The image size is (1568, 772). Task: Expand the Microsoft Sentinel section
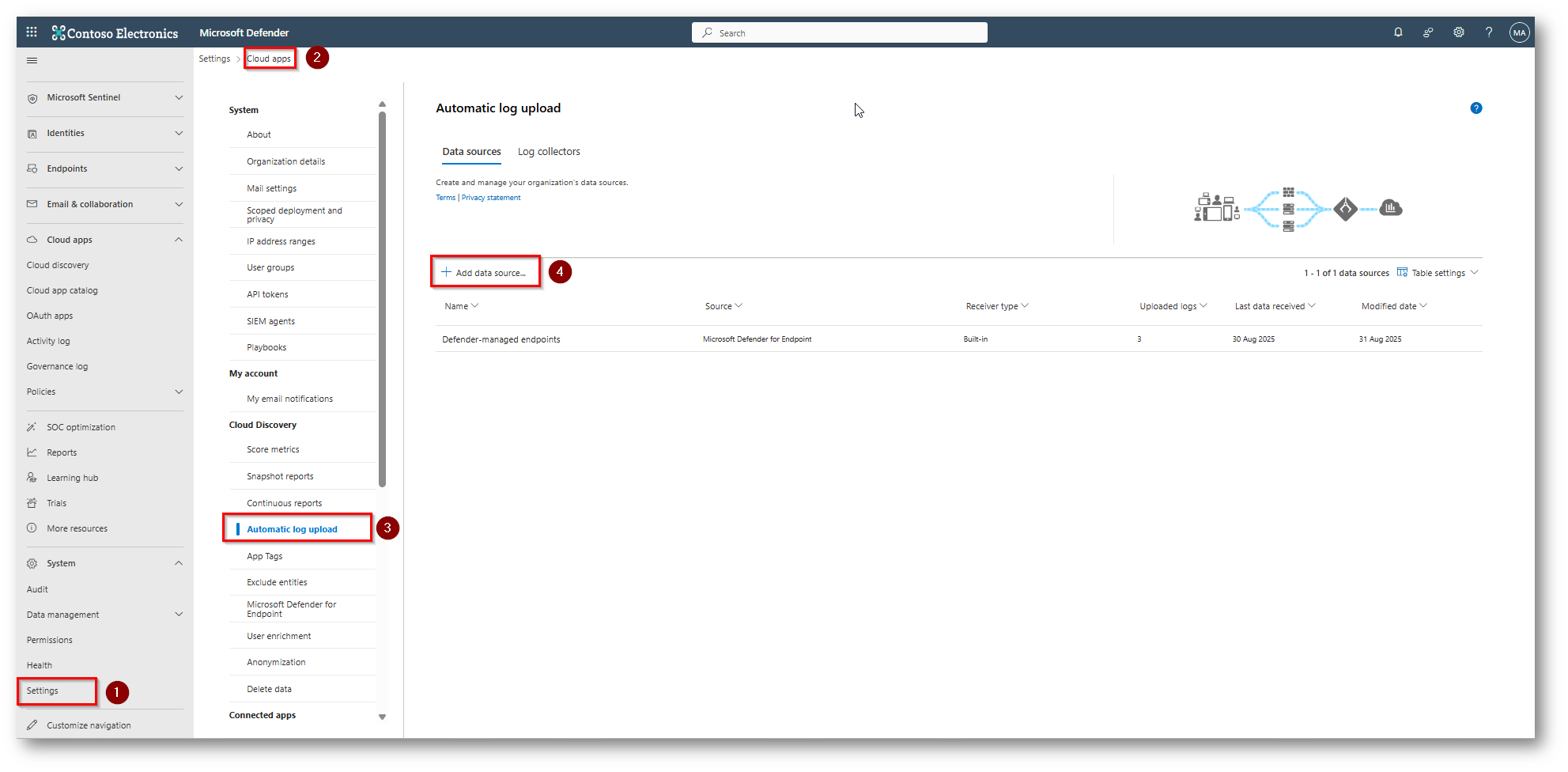(179, 98)
